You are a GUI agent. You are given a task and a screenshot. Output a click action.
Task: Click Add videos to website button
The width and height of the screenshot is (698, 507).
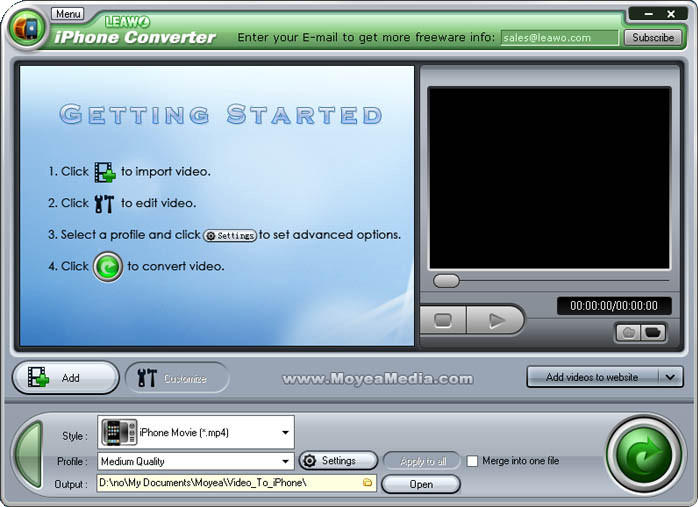coord(592,377)
